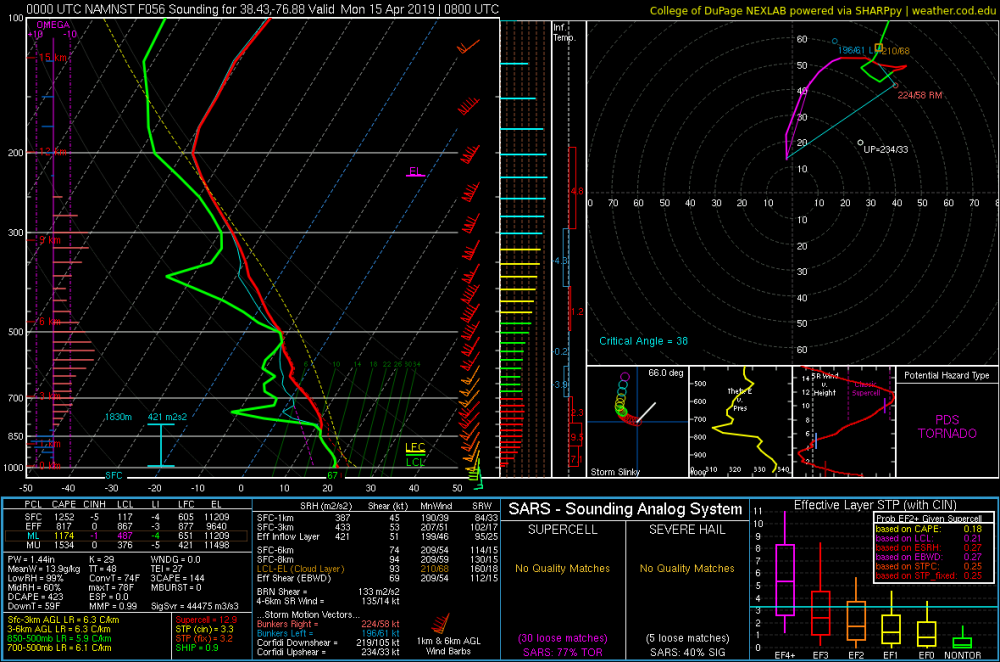Click the SARS 77% TOR result
1000x662 pixels.
coord(562,652)
